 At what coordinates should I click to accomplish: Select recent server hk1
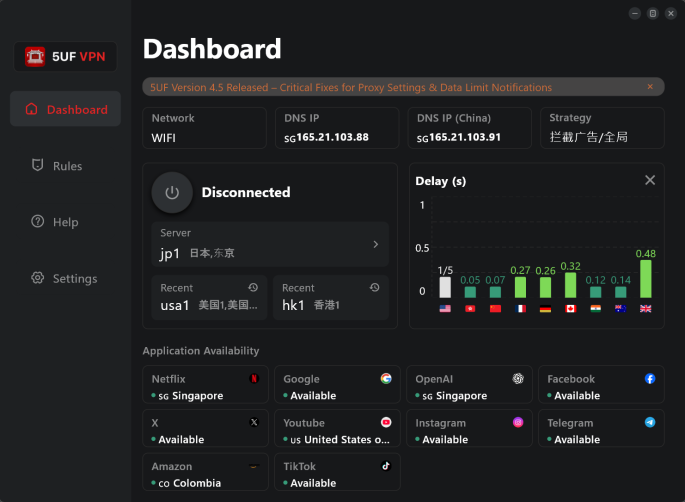pos(331,297)
